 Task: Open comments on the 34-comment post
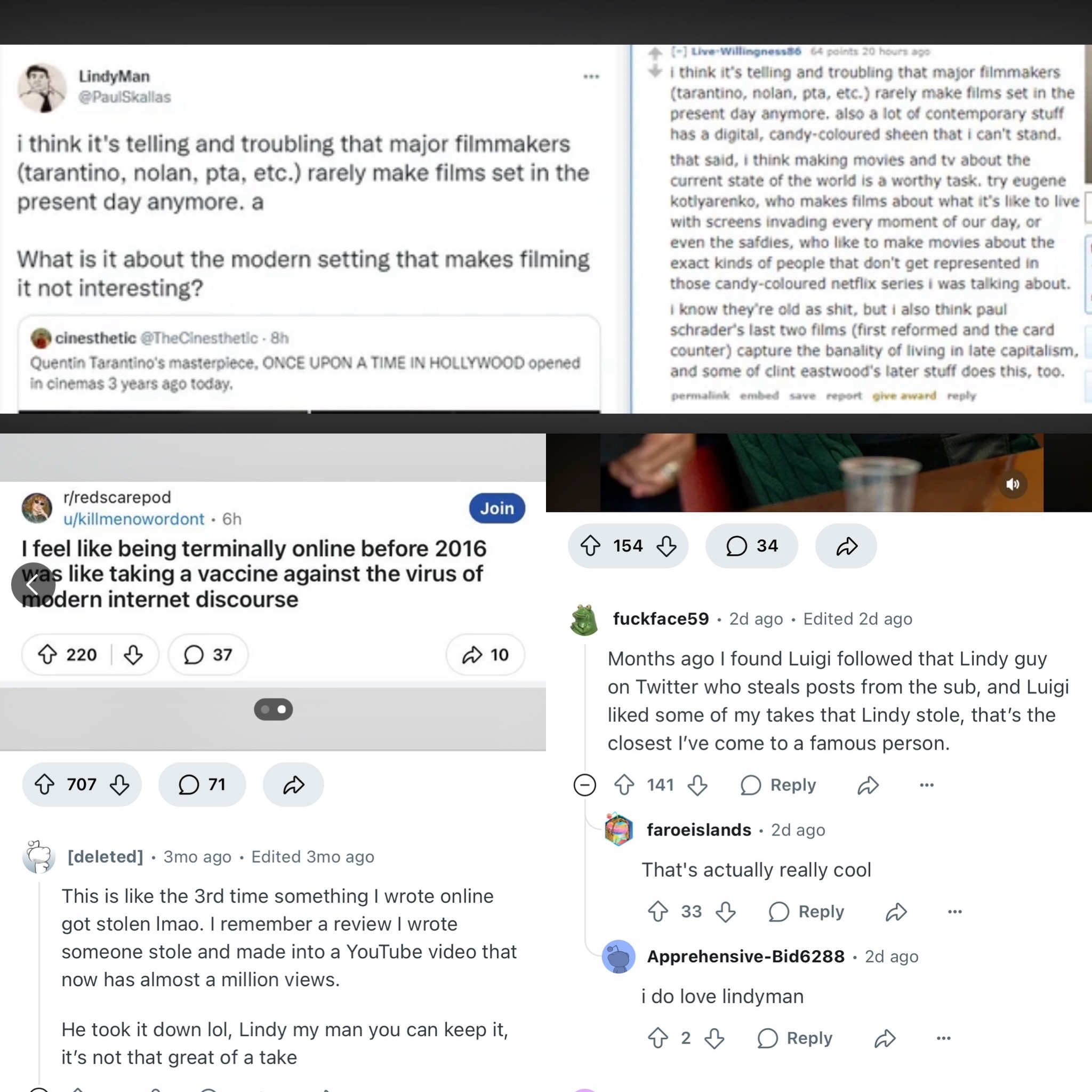tap(751, 545)
